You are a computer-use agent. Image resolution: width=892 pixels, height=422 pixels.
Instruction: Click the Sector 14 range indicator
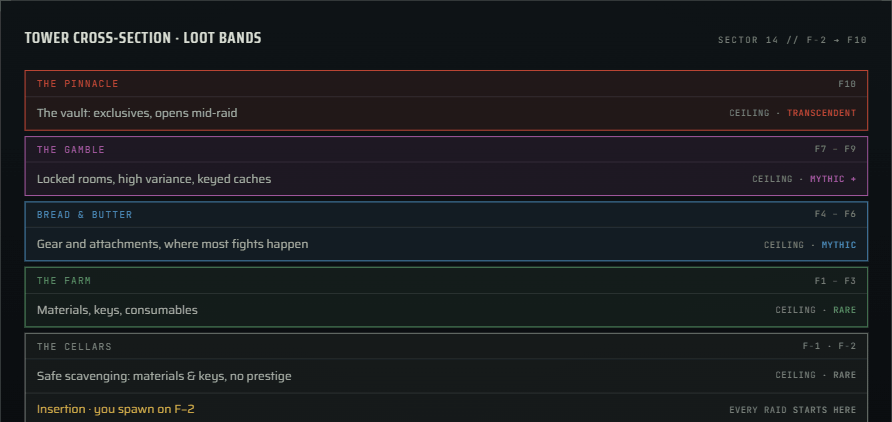pos(792,40)
